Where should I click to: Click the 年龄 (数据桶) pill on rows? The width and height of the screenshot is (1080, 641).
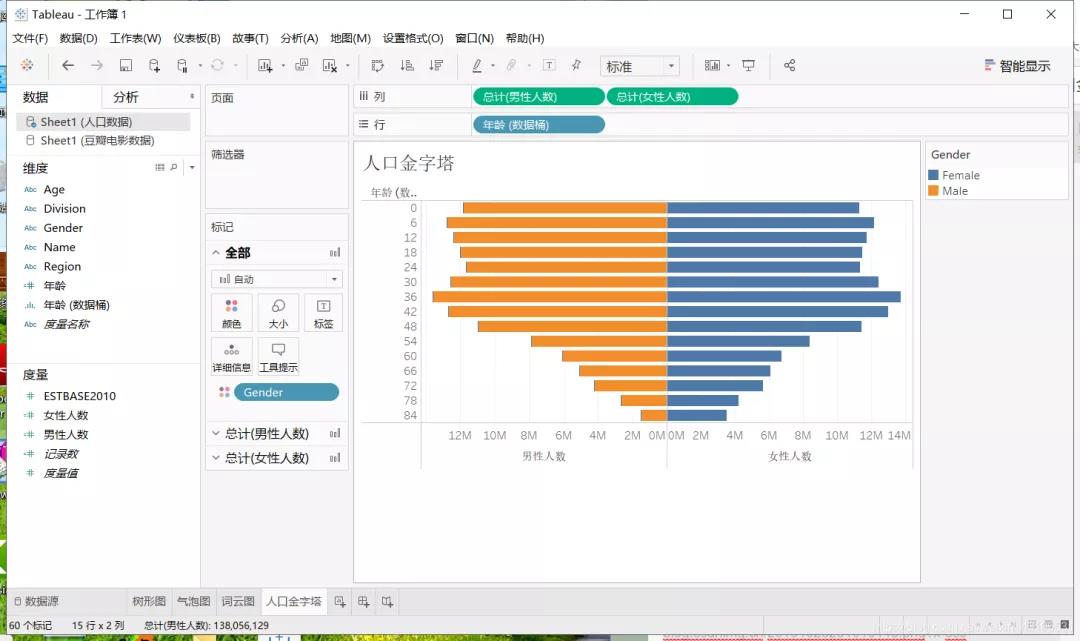[x=539, y=125]
